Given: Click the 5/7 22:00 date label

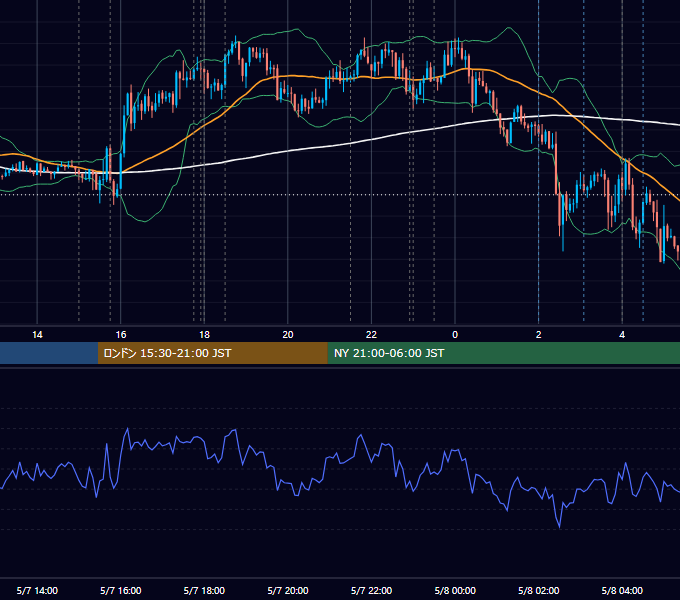Looking at the screenshot, I should pyautogui.click(x=371, y=590).
